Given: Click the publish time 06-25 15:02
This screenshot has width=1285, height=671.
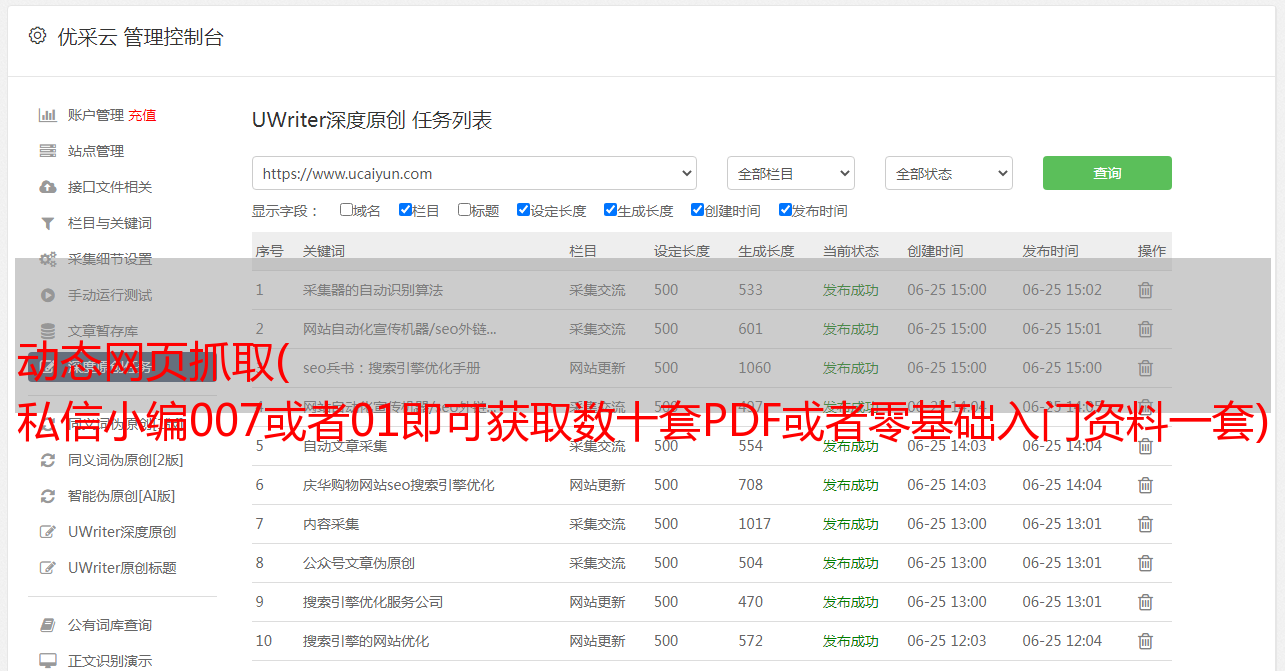Looking at the screenshot, I should coord(1062,290).
